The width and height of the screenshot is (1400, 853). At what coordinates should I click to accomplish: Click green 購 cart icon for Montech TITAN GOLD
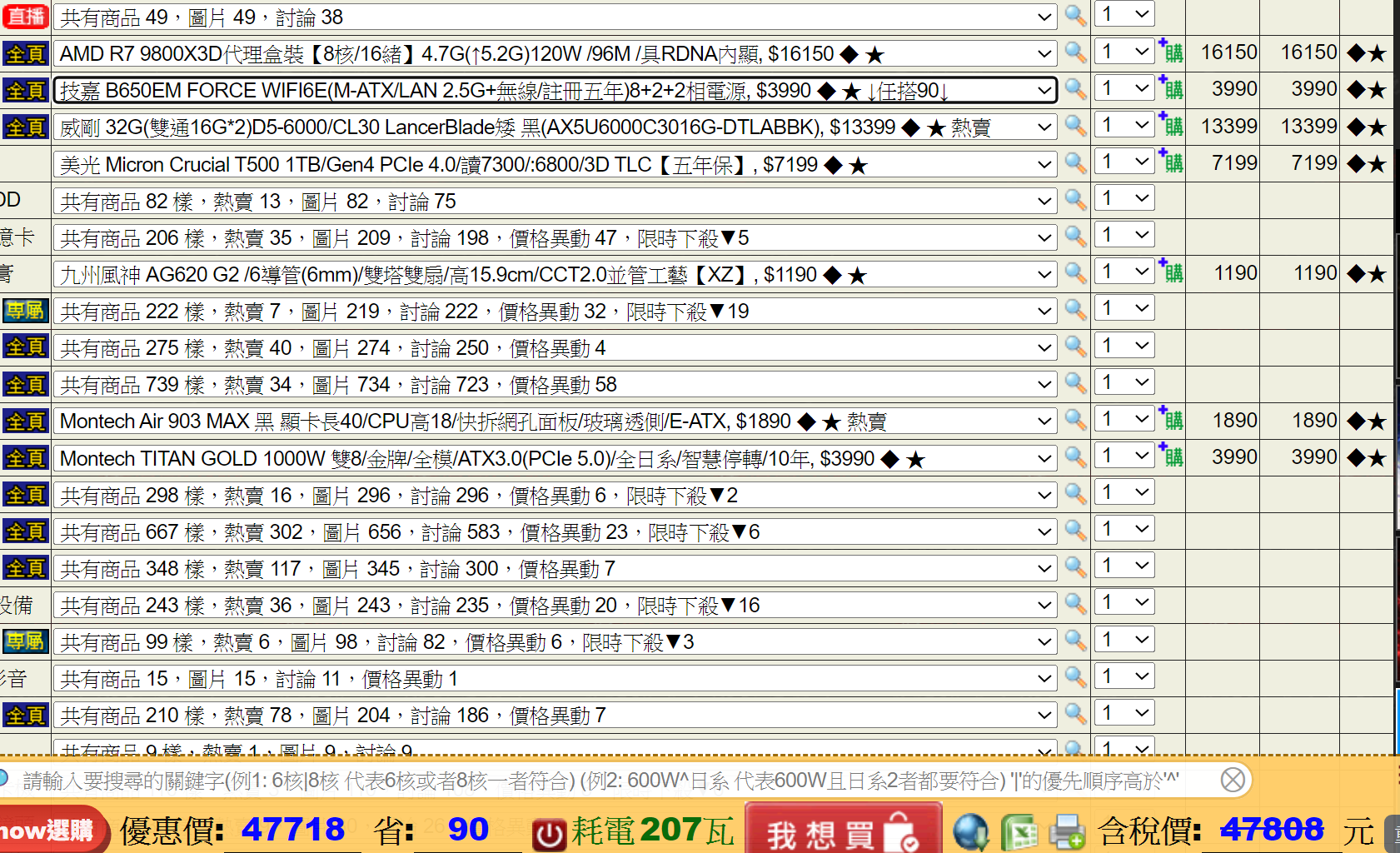click(x=1171, y=456)
